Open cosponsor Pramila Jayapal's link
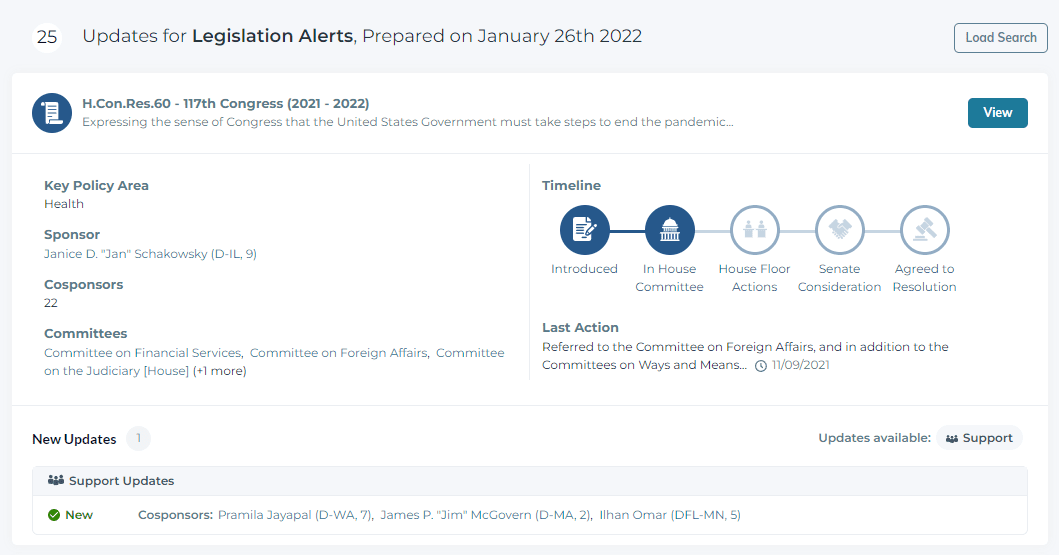Viewport: 1059px width, 555px height. click(x=295, y=515)
